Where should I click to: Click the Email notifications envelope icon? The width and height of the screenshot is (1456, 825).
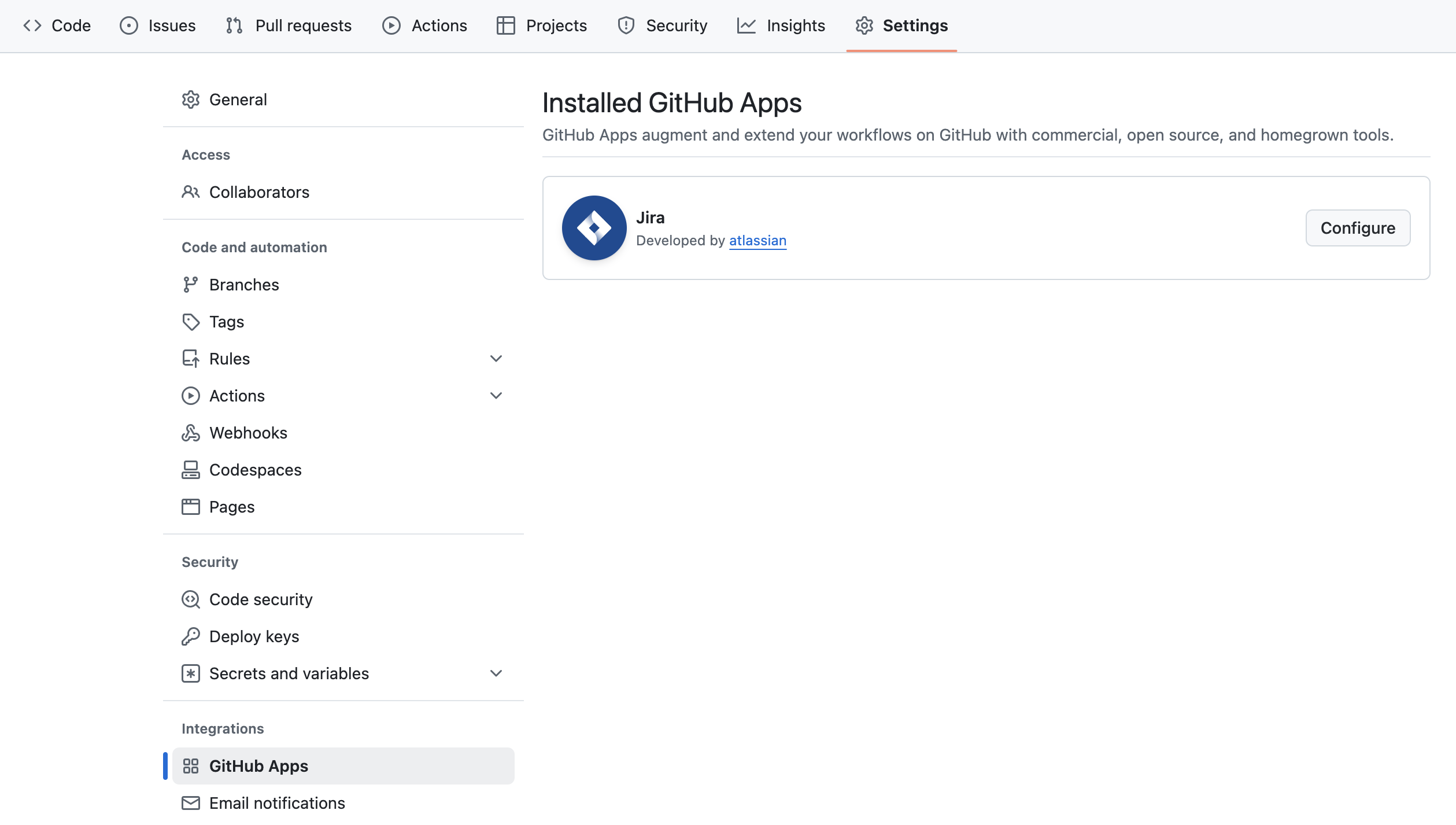click(x=190, y=803)
